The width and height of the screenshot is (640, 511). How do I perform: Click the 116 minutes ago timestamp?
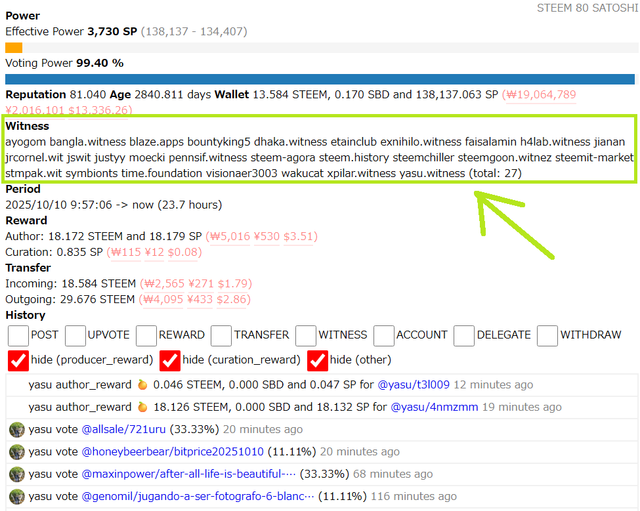click(413, 497)
